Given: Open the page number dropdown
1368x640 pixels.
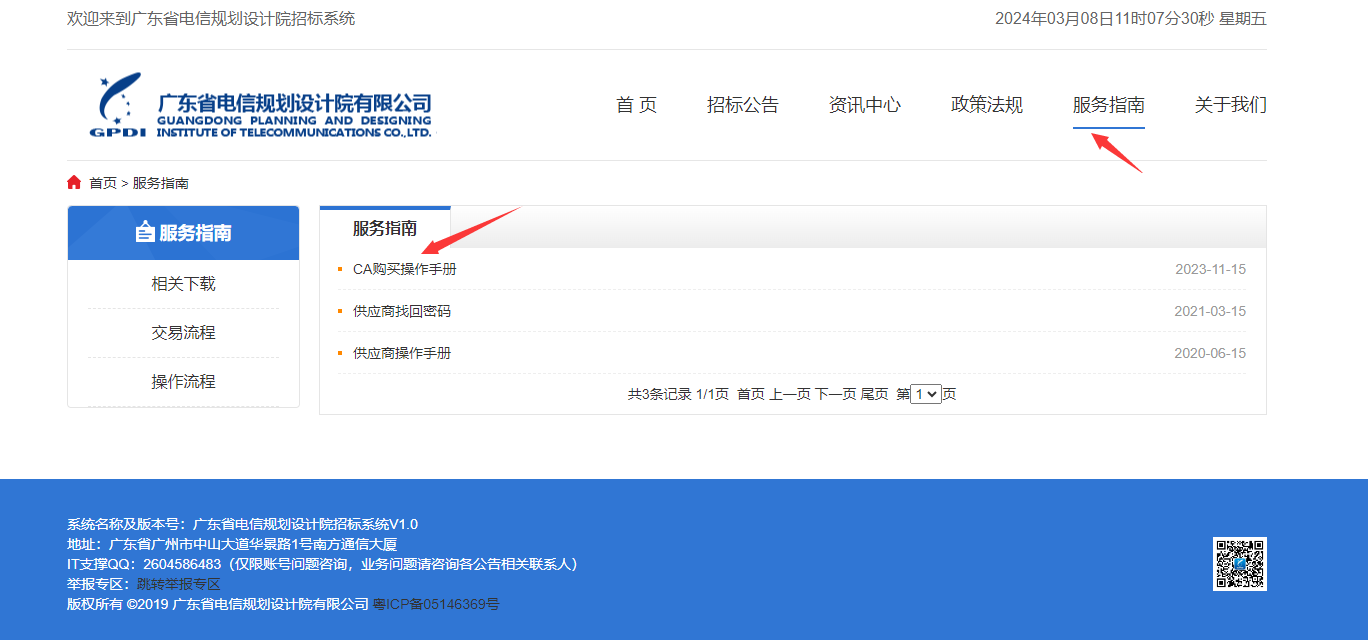Looking at the screenshot, I should (x=926, y=394).
